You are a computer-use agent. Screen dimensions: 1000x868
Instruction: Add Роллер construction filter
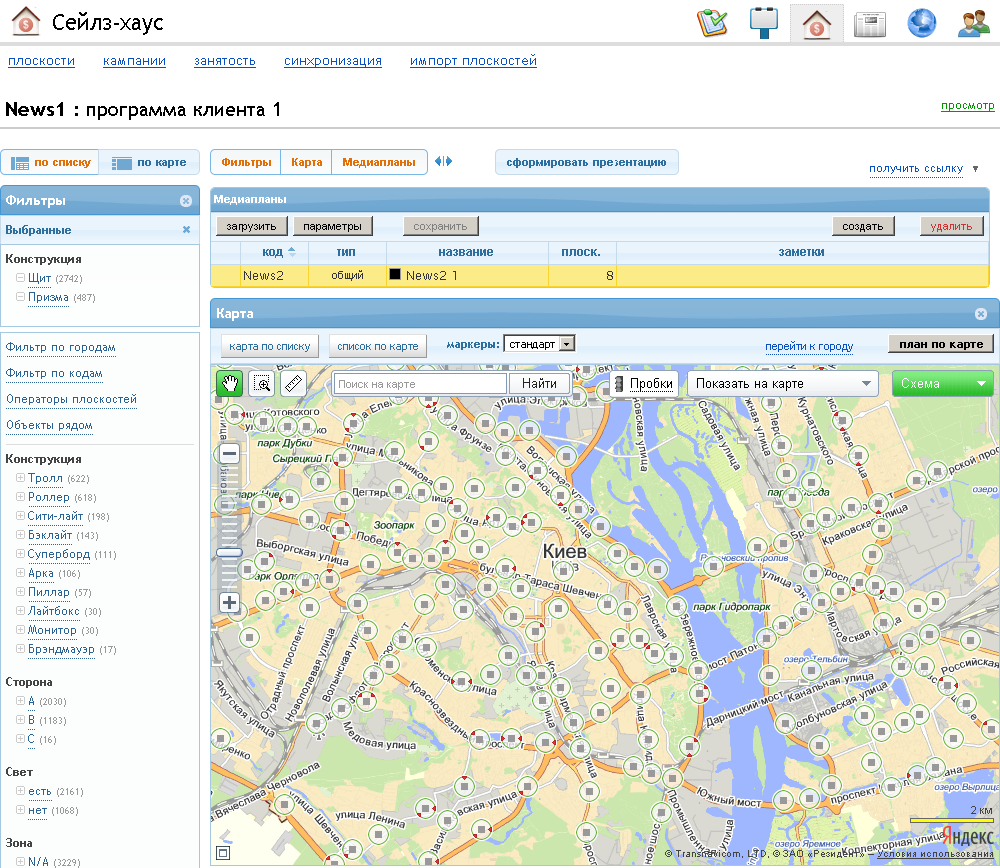20,497
